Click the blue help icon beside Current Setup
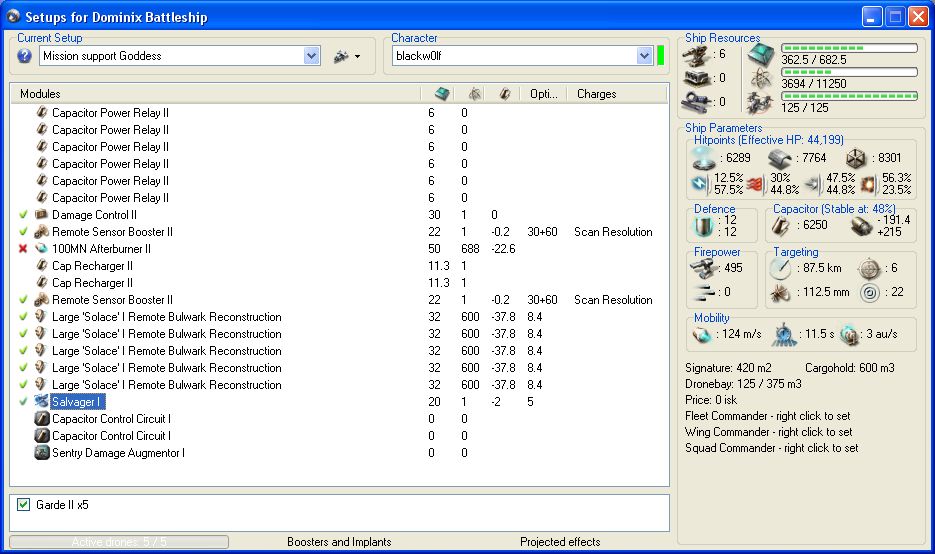The image size is (935, 554). point(25,56)
